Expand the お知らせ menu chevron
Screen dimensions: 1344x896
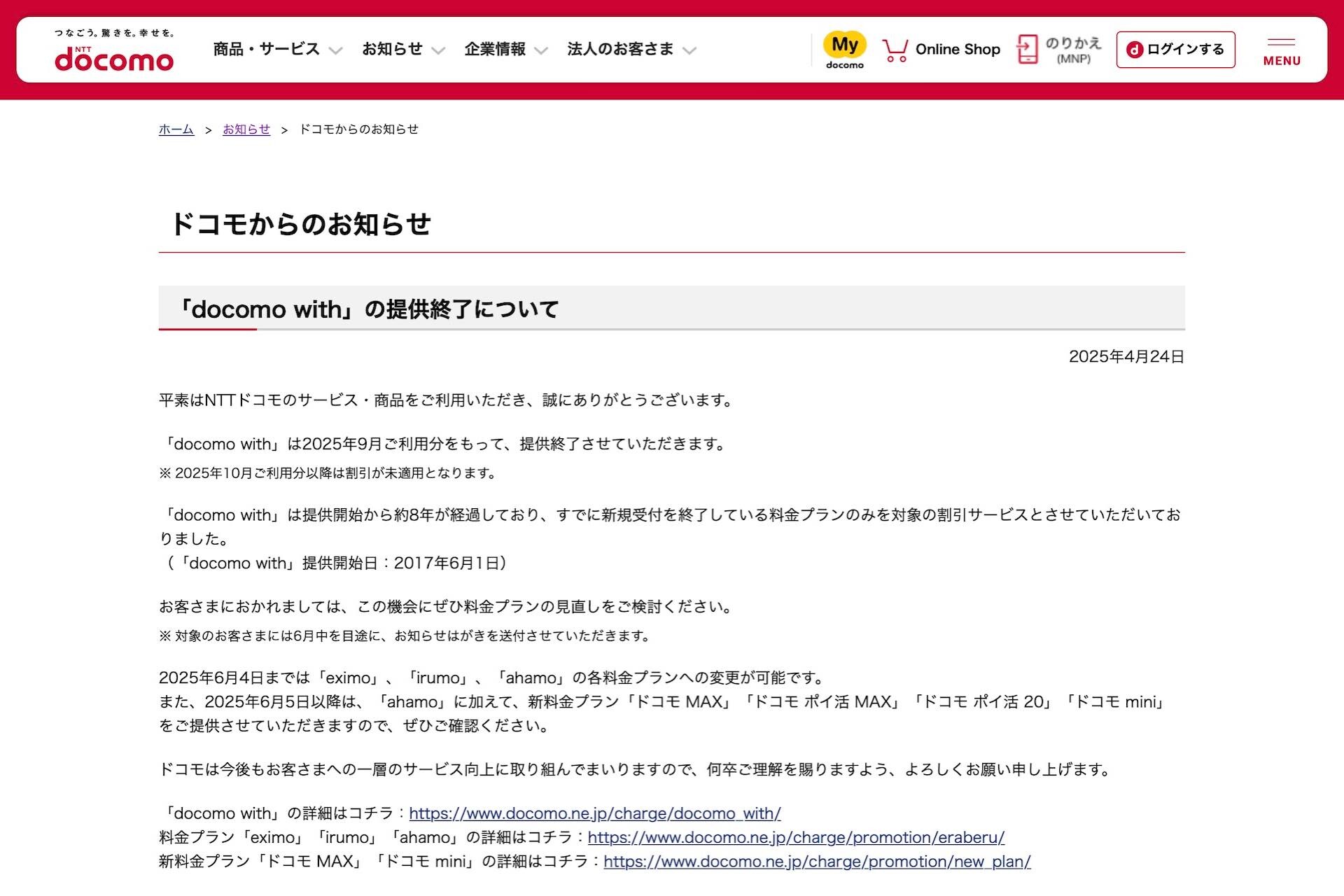438,50
